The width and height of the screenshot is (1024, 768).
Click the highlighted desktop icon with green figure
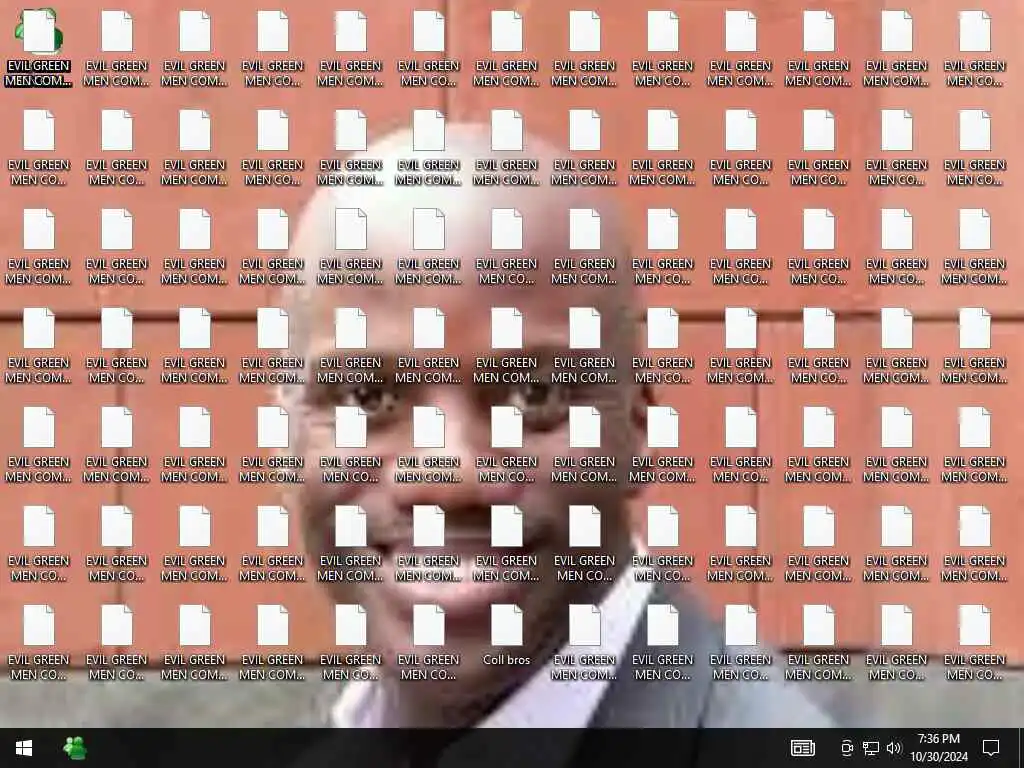click(39, 31)
